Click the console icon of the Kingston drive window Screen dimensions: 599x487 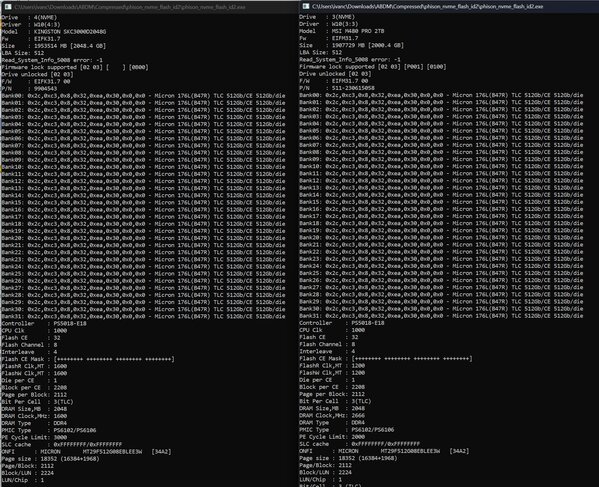(8, 7)
